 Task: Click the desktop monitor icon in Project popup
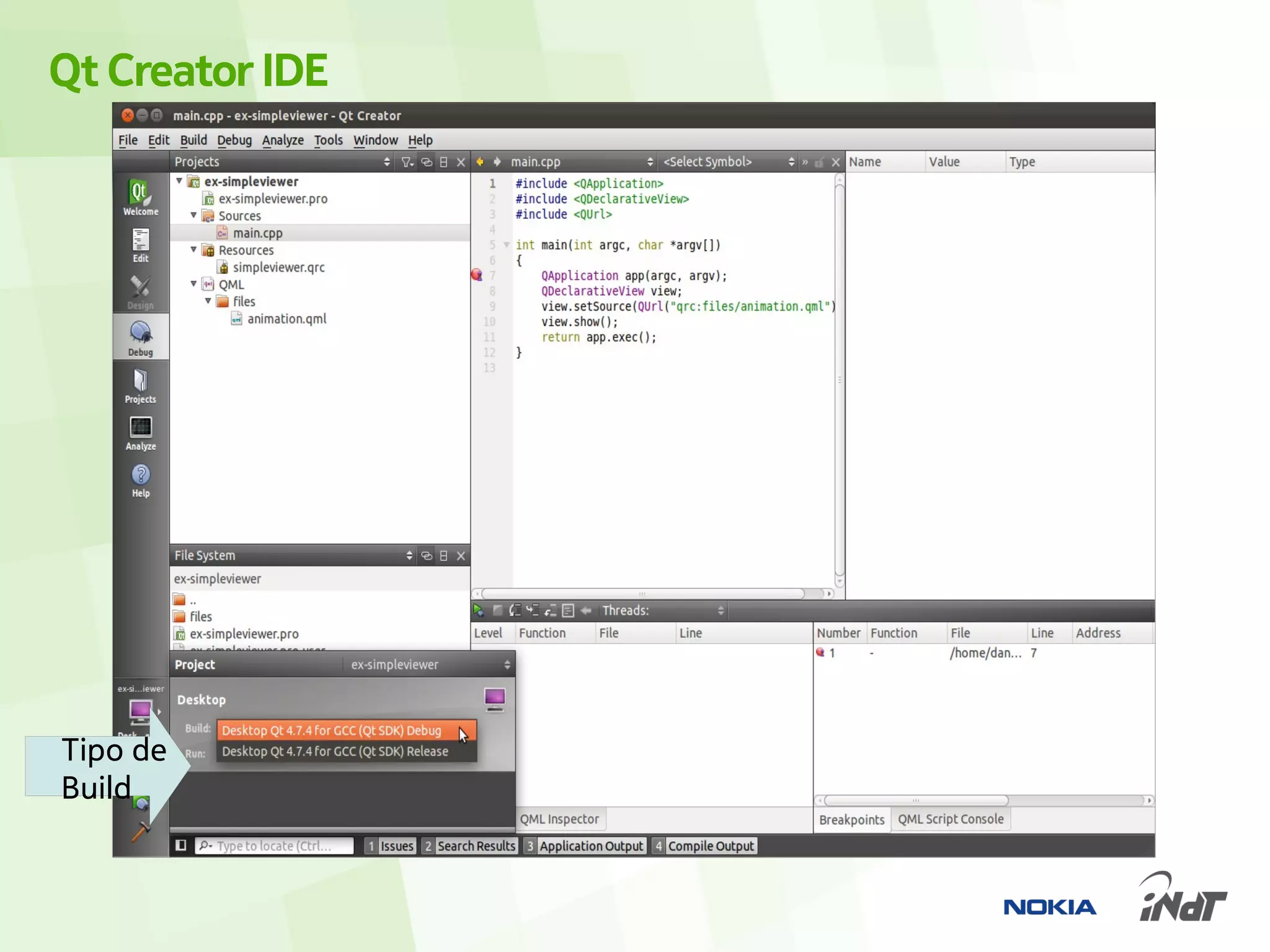click(494, 700)
